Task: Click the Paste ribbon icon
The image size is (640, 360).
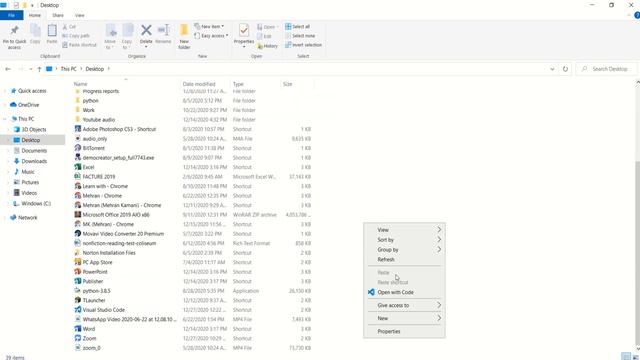Action: click(x=52, y=31)
